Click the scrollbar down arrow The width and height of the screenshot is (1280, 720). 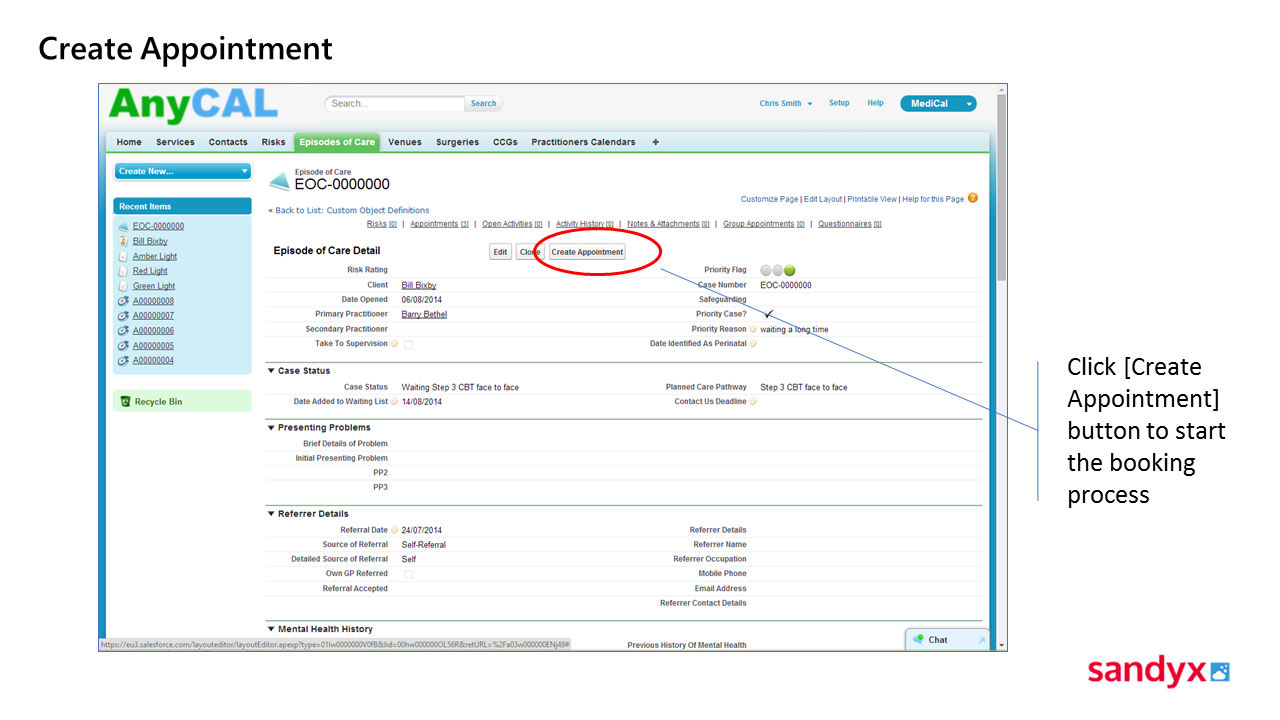[x=1002, y=646]
